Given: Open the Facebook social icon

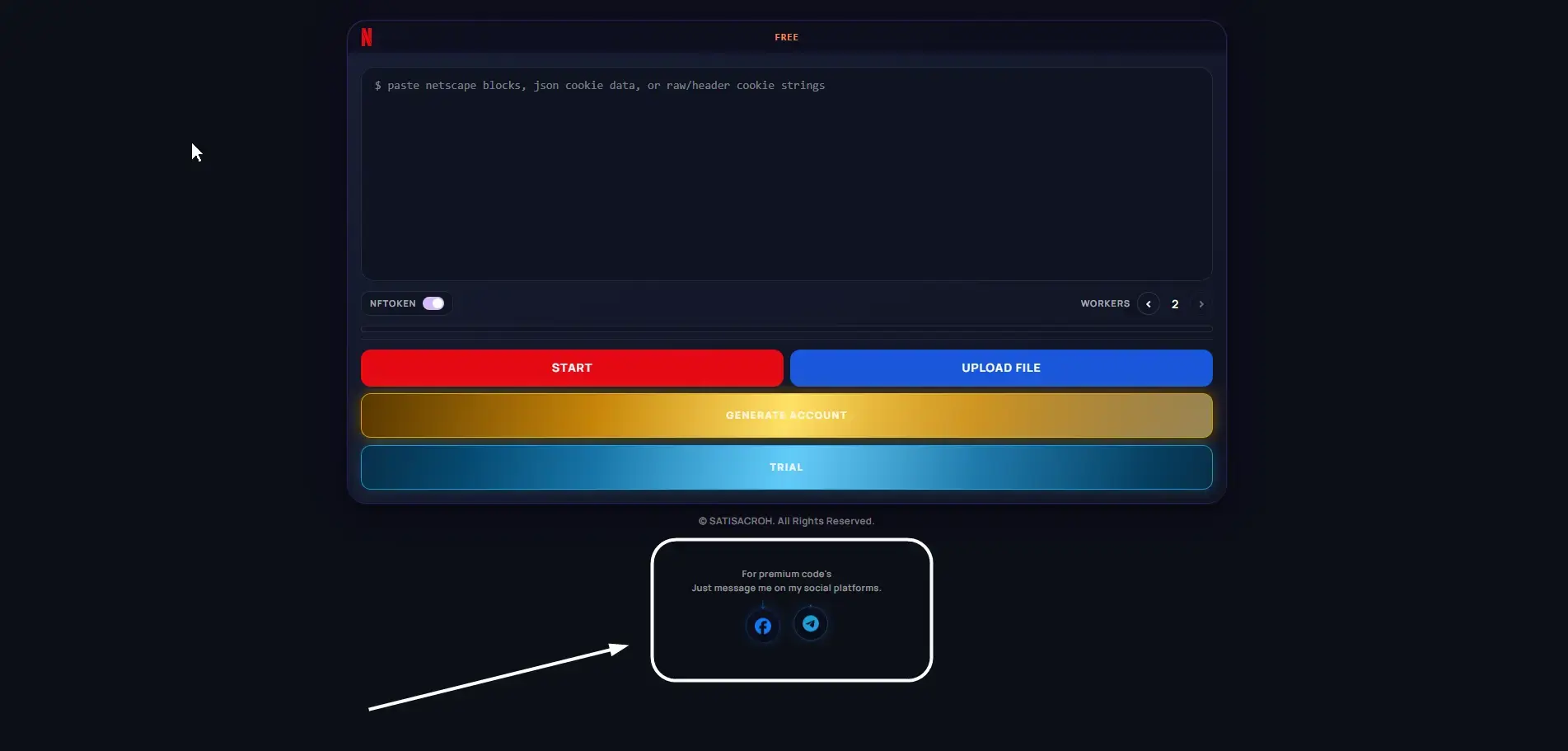Looking at the screenshot, I should tap(763, 627).
